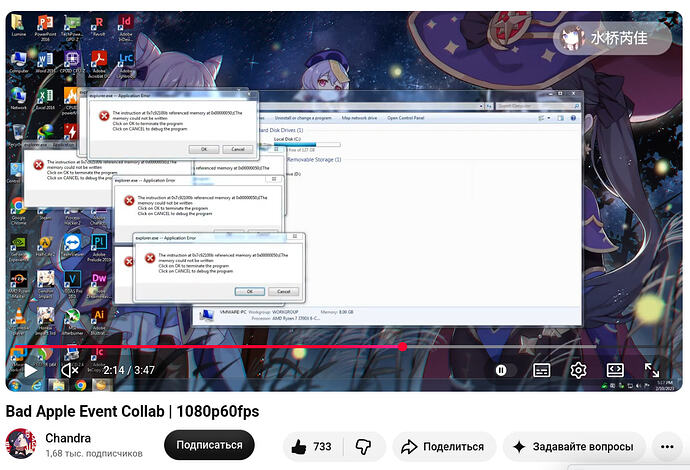
Task: Open the Chandra channel name link
Action: (68, 438)
